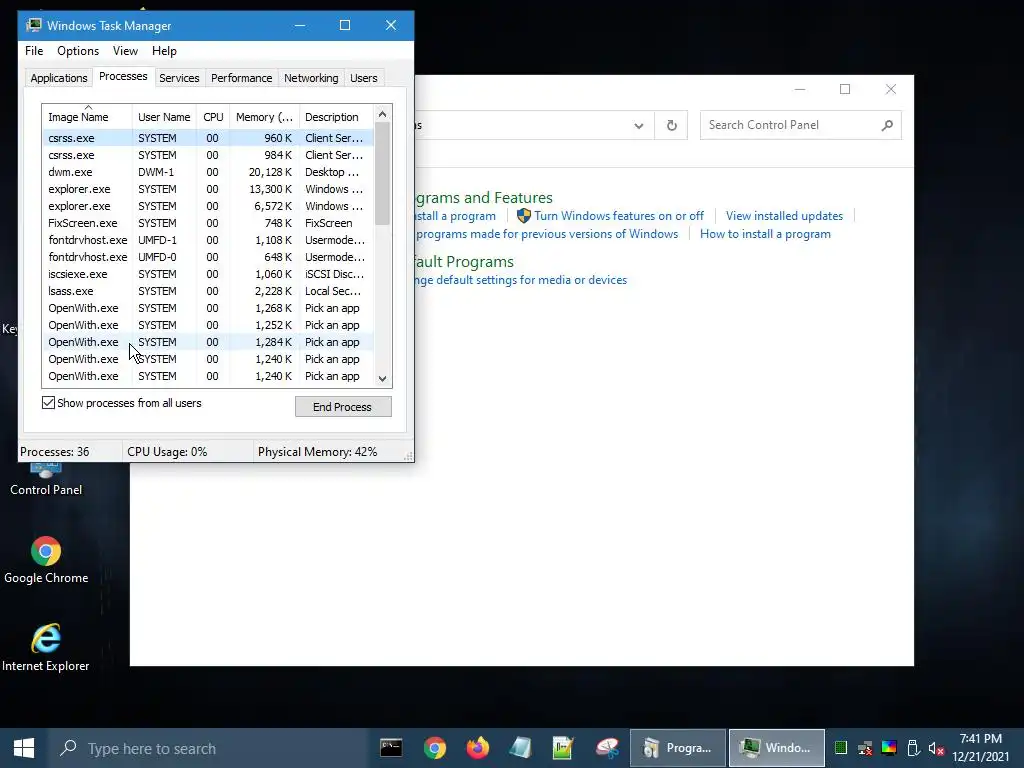
Task: Switch to the Services tab
Action: [x=179, y=78]
